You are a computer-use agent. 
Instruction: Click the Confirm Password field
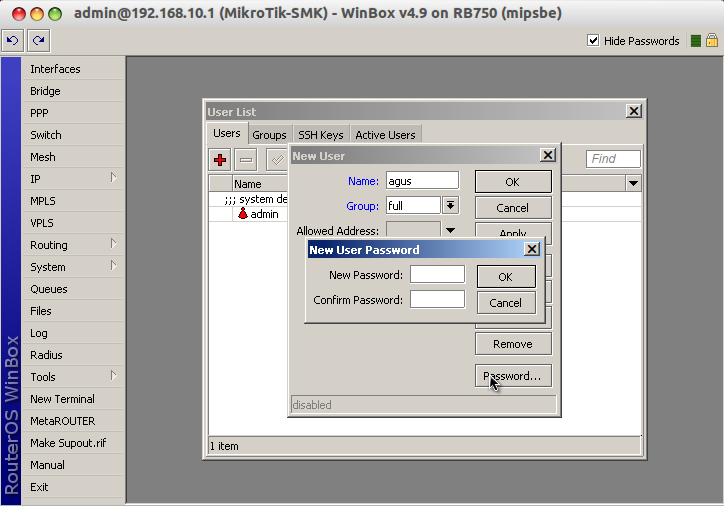pos(437,299)
